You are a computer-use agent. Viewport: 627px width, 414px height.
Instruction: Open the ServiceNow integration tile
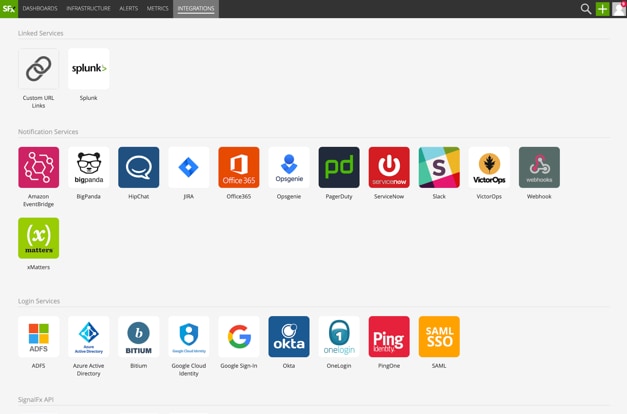[389, 167]
